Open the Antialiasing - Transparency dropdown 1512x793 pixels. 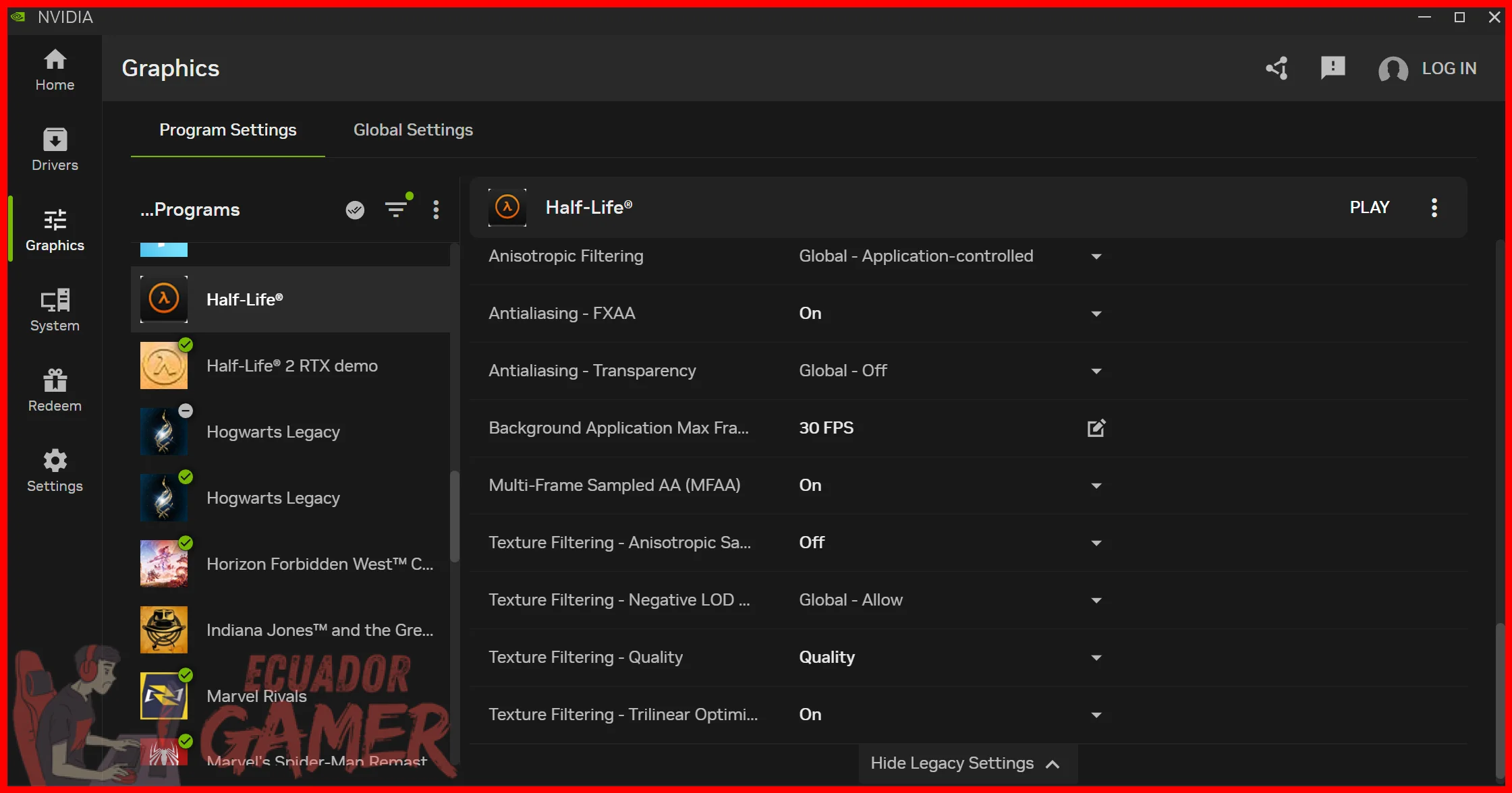coord(1096,371)
